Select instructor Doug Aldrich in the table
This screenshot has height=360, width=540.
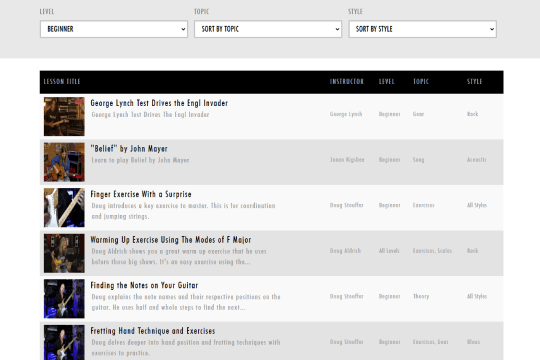pyautogui.click(x=345, y=251)
